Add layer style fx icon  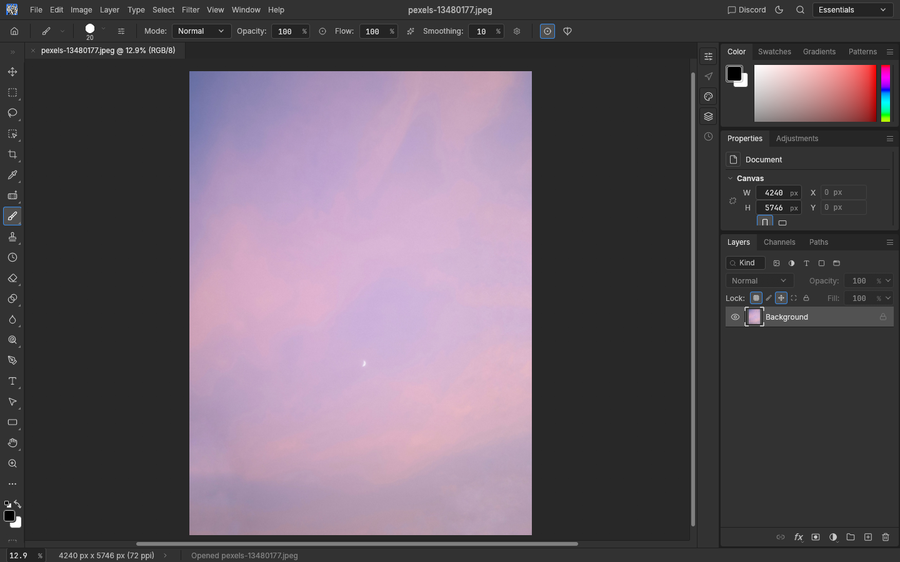pos(798,537)
